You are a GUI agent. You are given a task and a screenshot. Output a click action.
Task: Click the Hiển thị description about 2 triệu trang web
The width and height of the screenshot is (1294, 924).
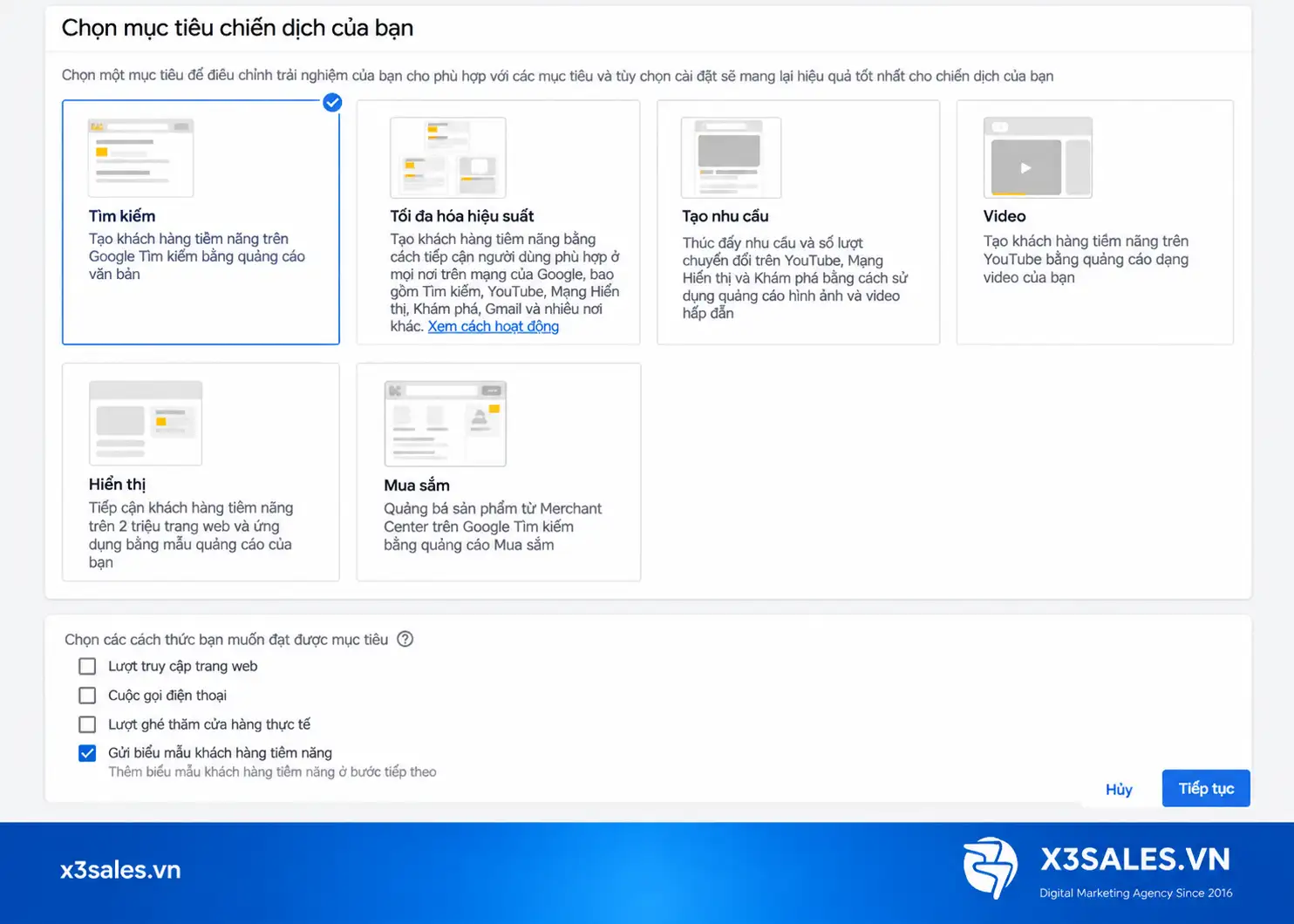[191, 534]
